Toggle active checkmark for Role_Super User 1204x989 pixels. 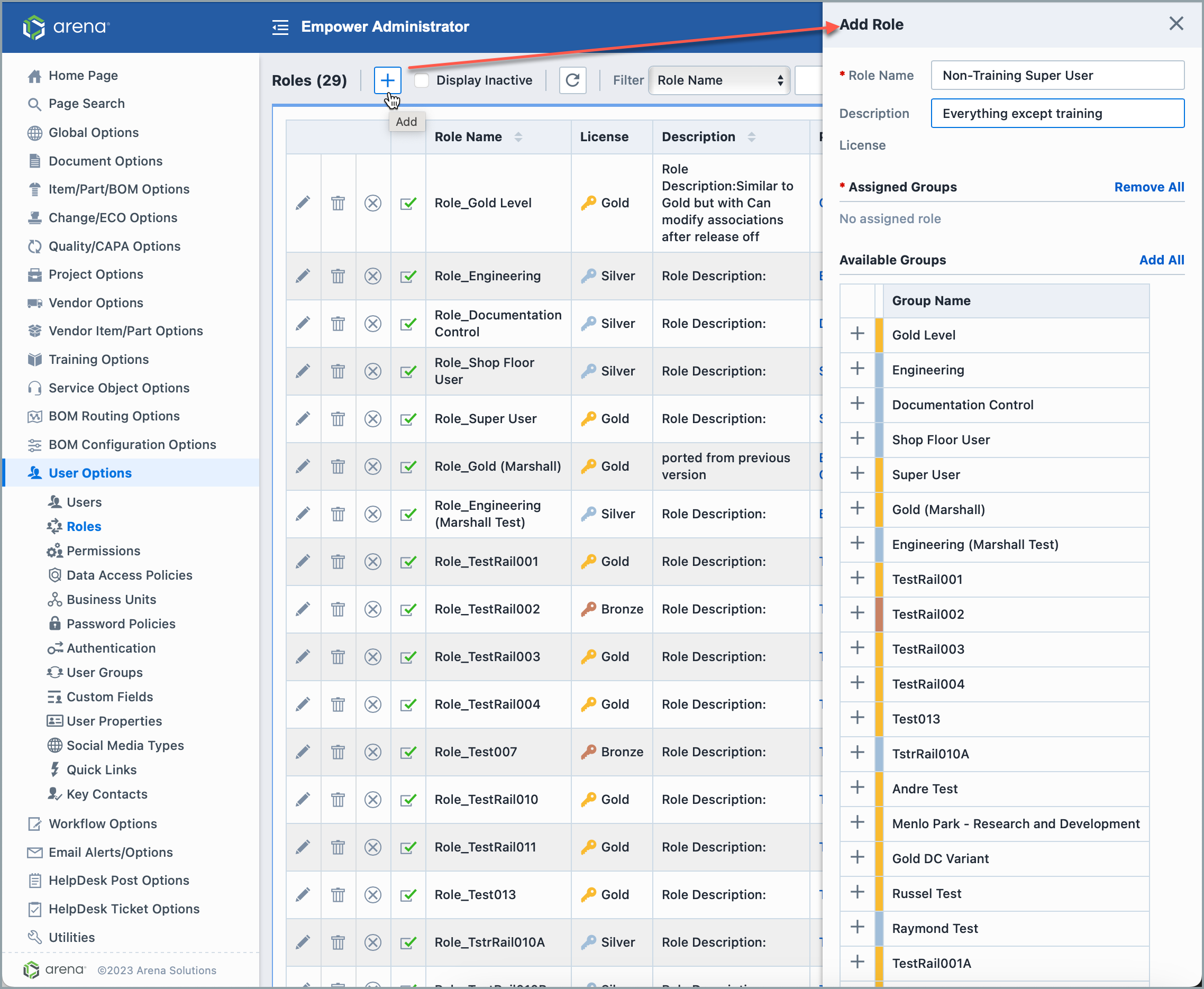[x=408, y=419]
